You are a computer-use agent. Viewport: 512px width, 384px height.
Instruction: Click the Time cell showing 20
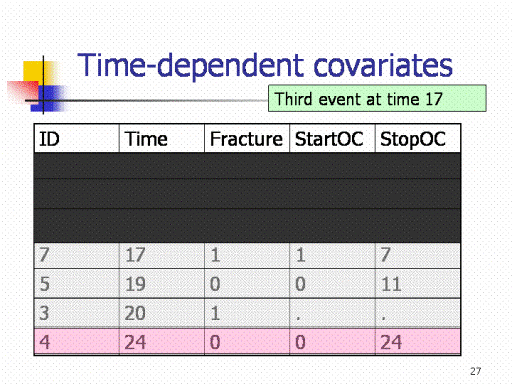pos(162,313)
